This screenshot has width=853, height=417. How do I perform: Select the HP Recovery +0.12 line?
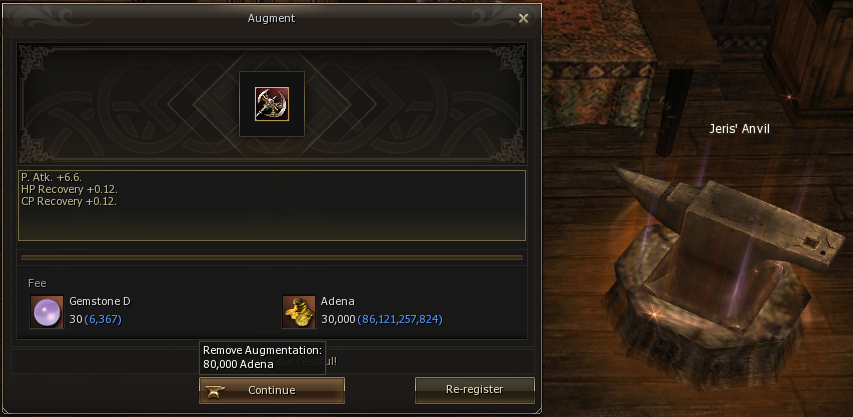click(x=70, y=189)
